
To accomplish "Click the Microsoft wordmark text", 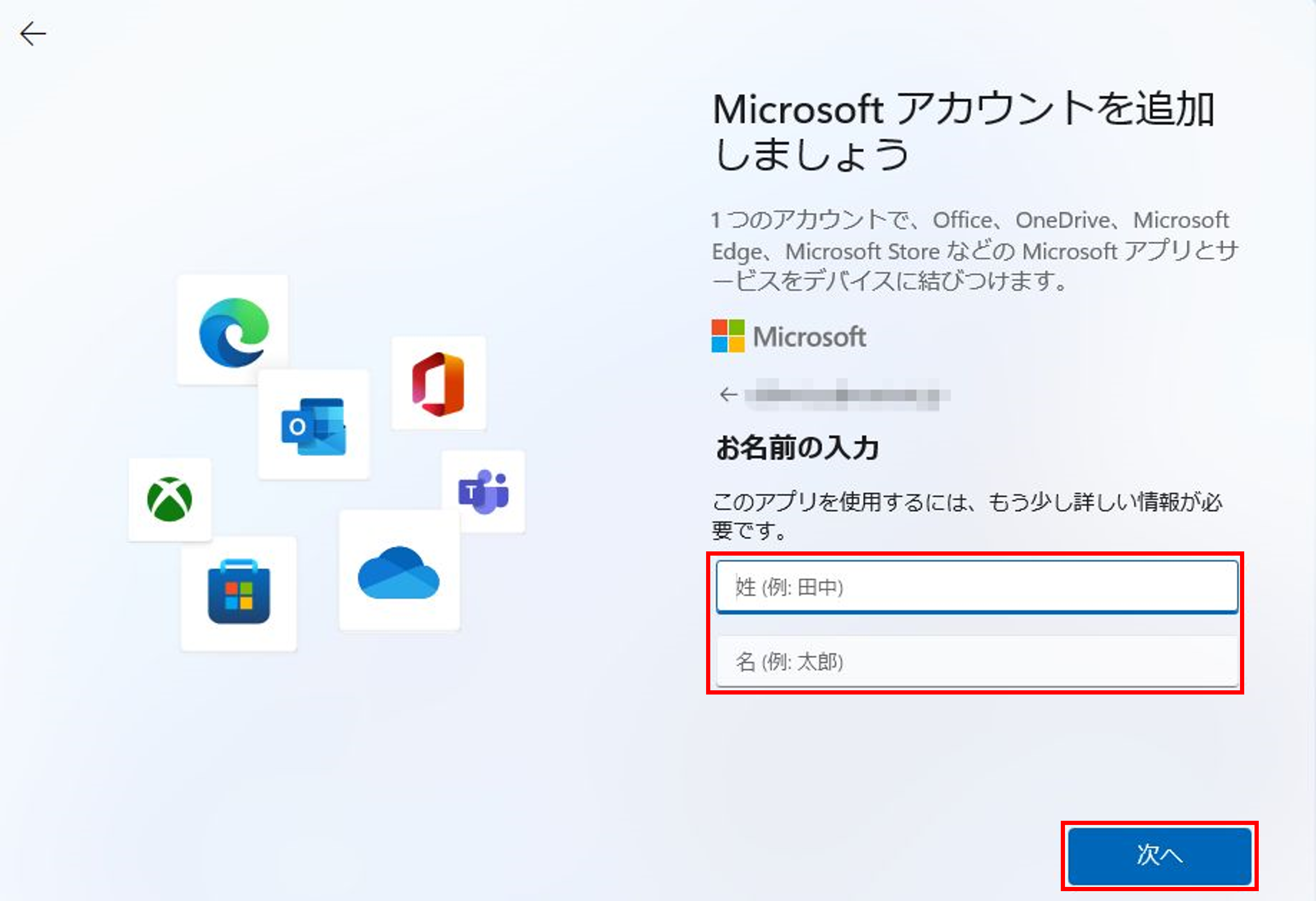I will click(x=809, y=337).
